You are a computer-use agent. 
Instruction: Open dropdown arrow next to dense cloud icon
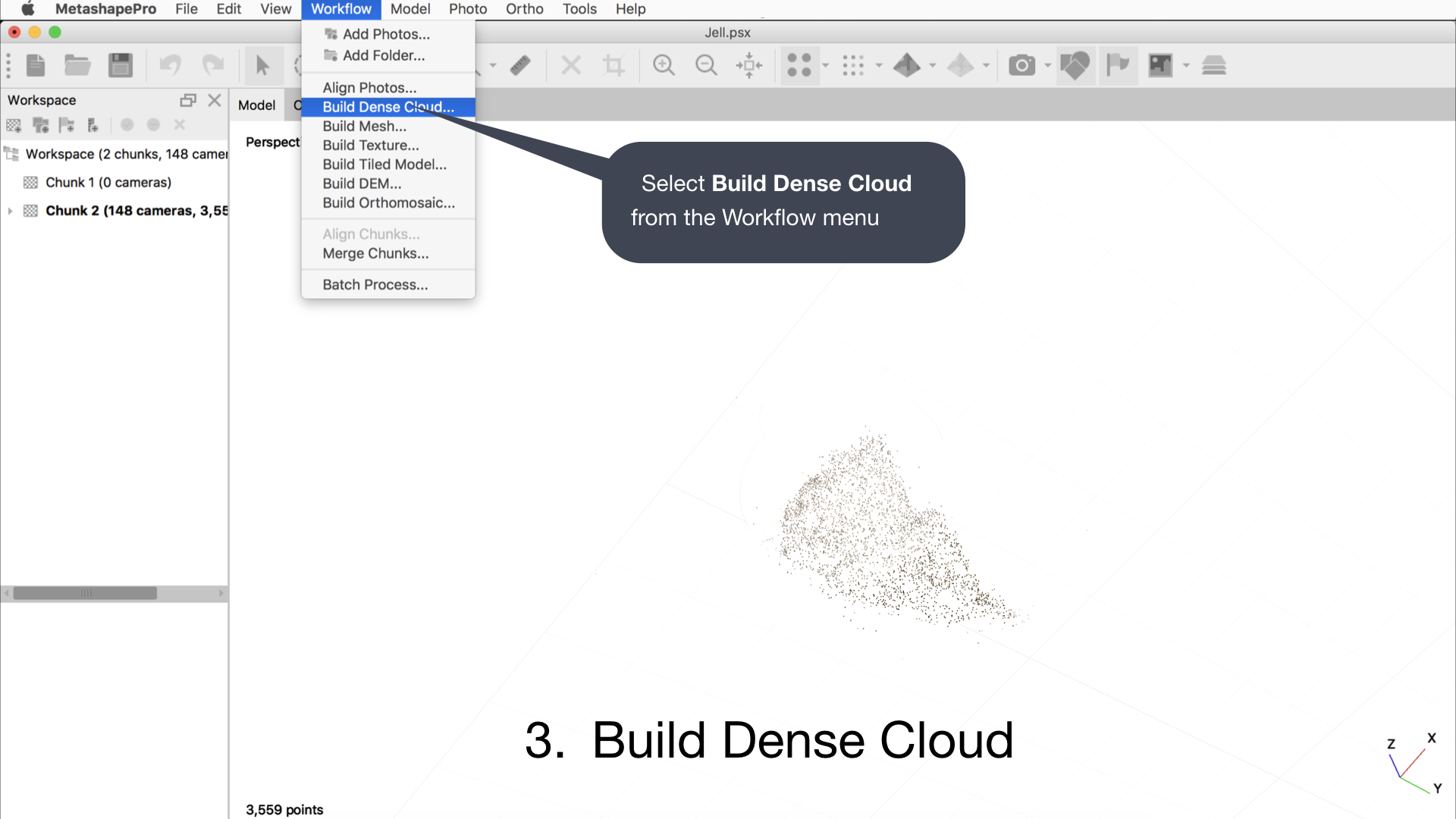[x=879, y=65]
